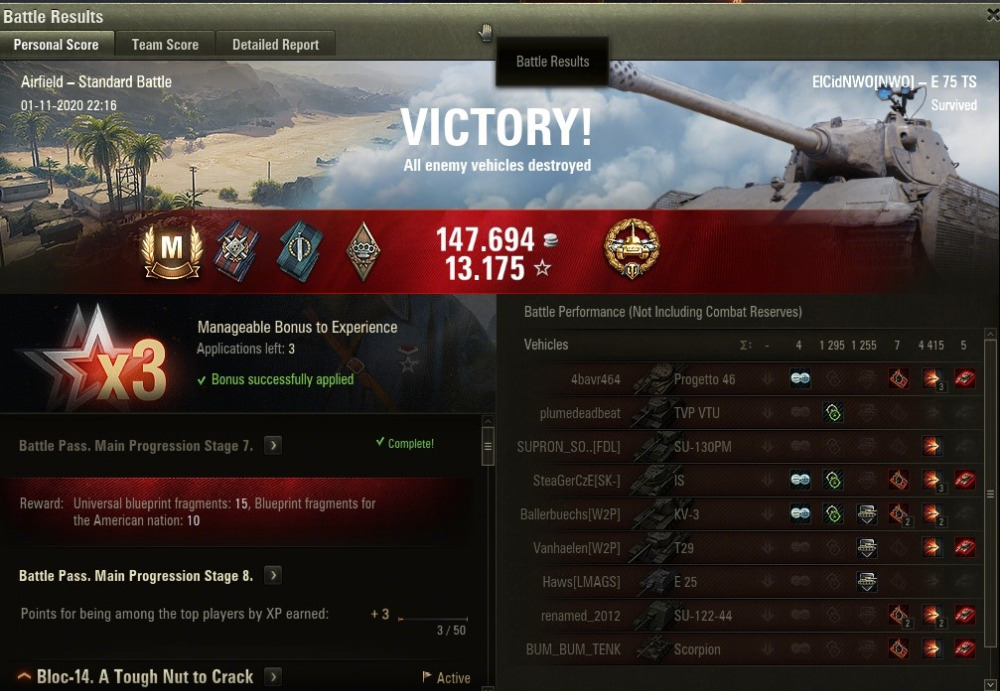The width and height of the screenshot is (1000, 691).
Task: Click the Mastery Badge M icon
Action: point(172,251)
